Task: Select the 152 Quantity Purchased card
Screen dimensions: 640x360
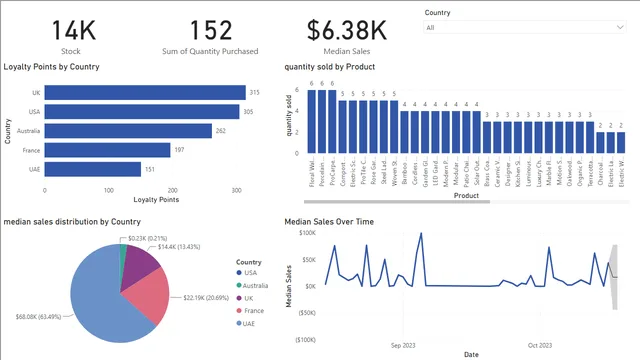Action: click(210, 37)
